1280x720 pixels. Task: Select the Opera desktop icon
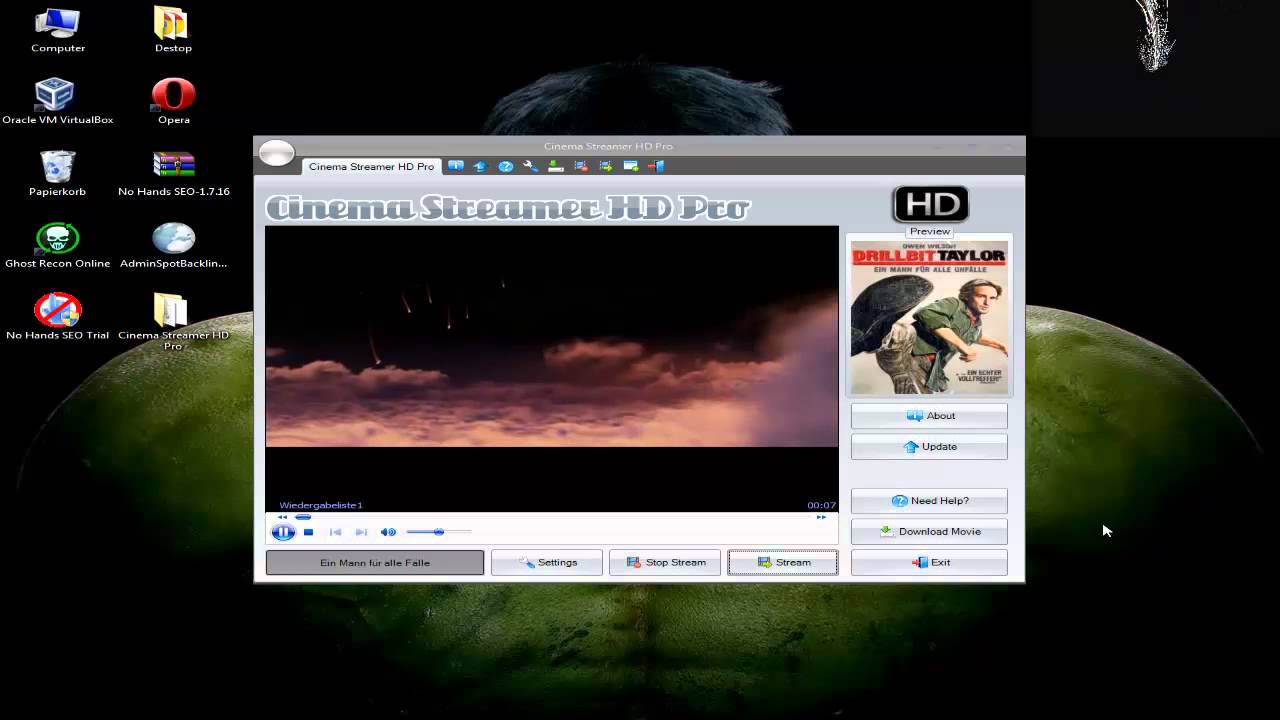[173, 101]
